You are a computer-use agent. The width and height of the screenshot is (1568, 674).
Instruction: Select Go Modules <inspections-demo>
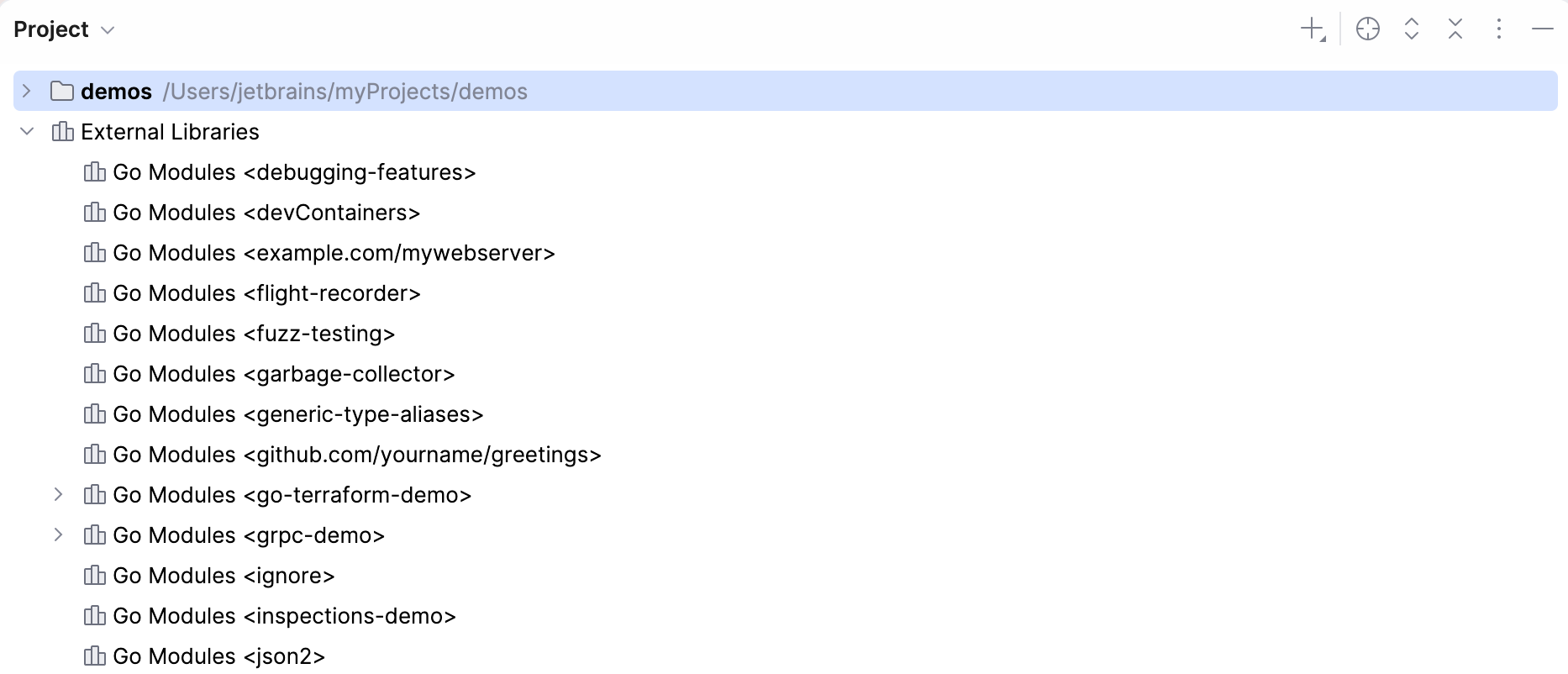coord(285,616)
